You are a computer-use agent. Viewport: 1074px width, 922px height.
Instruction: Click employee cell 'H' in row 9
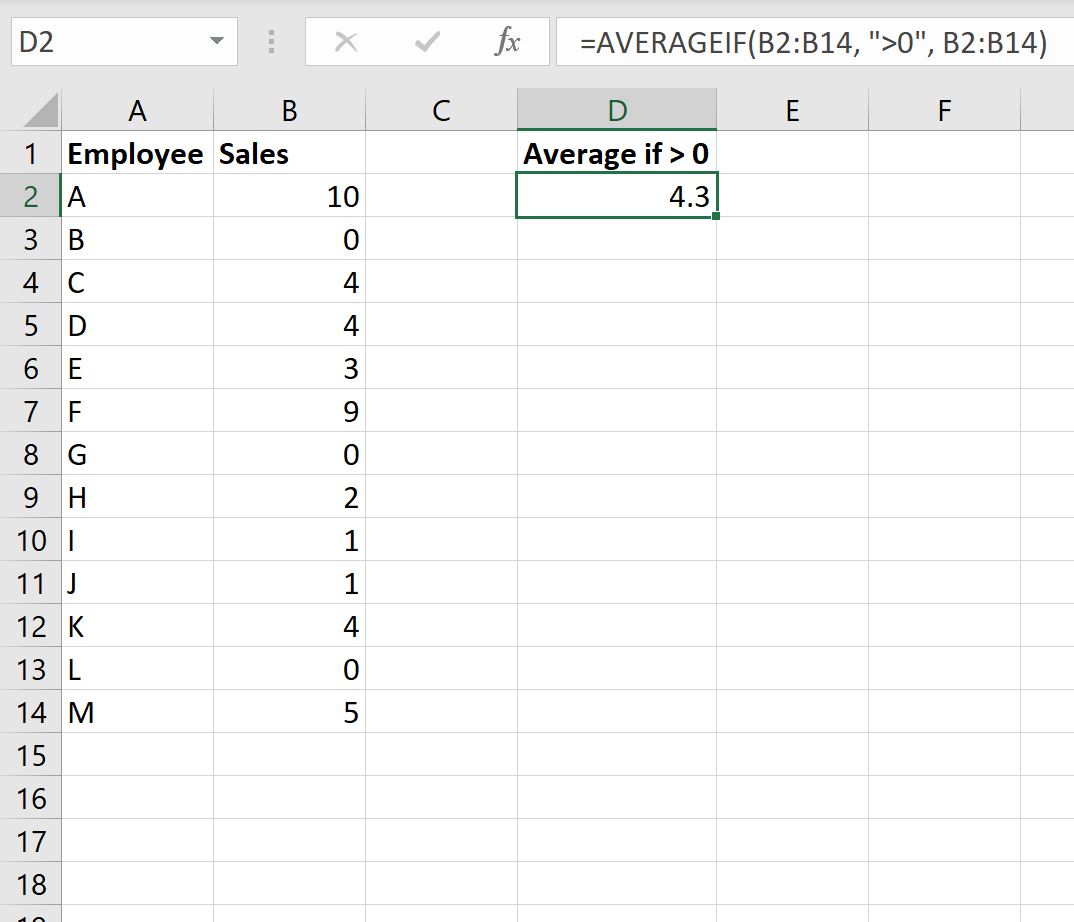click(x=138, y=497)
